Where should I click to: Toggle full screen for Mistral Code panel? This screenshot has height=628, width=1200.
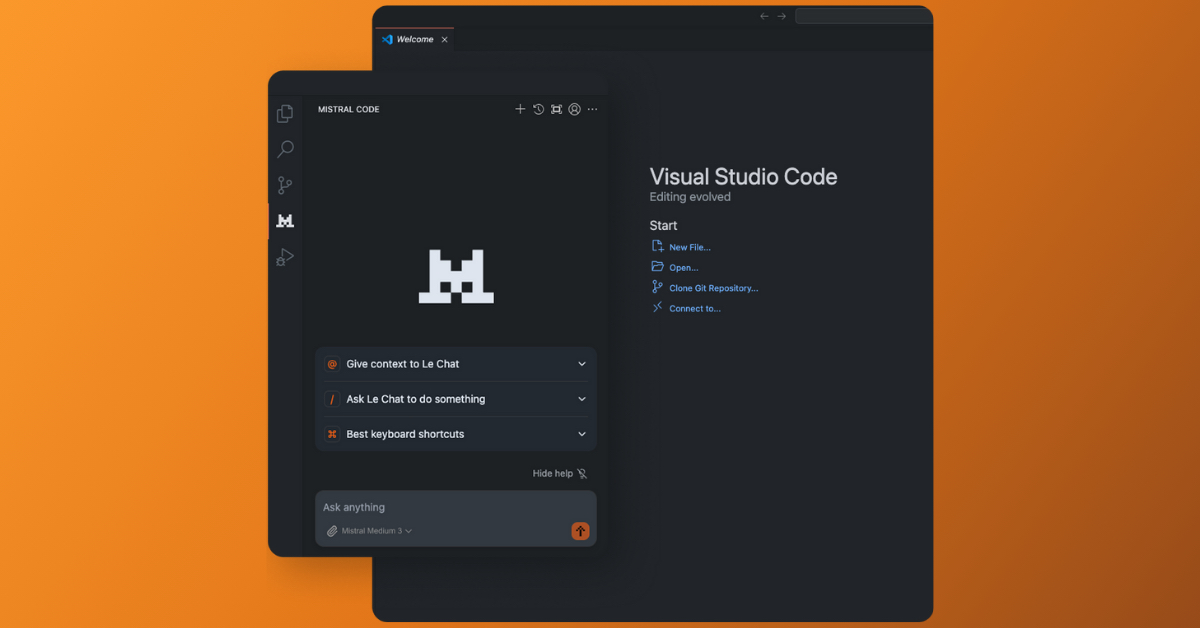tap(556, 109)
